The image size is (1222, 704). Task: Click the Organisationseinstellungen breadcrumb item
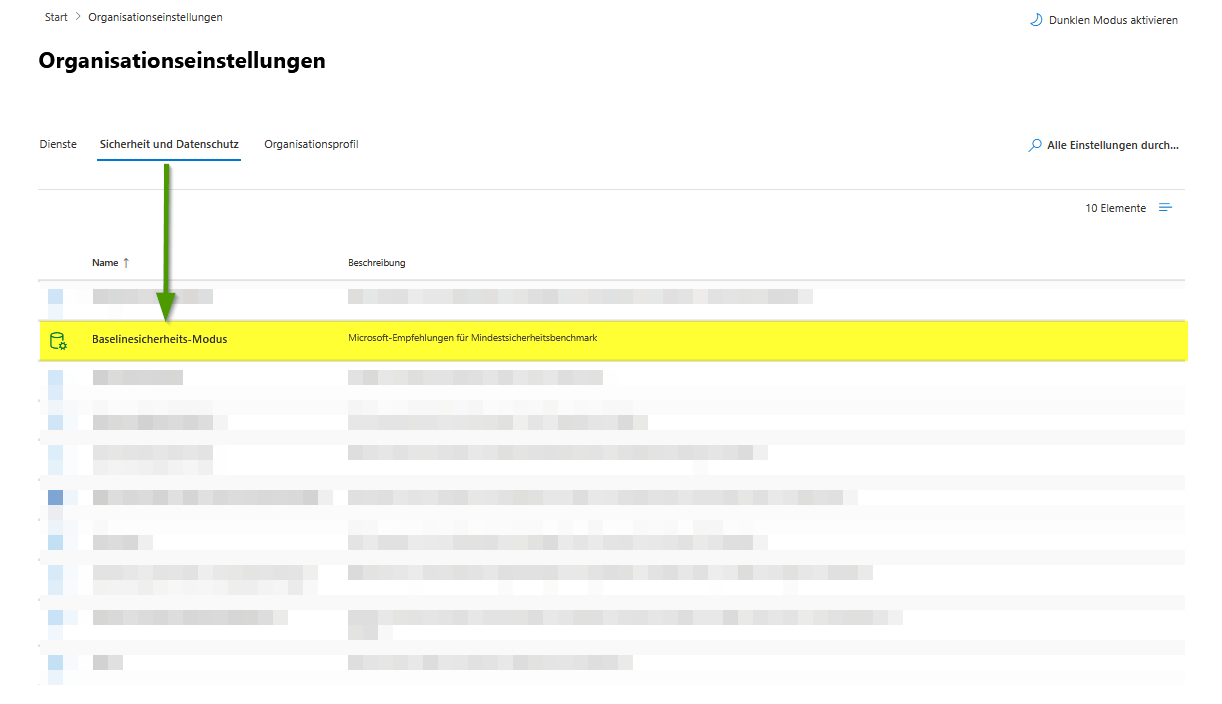coord(155,17)
